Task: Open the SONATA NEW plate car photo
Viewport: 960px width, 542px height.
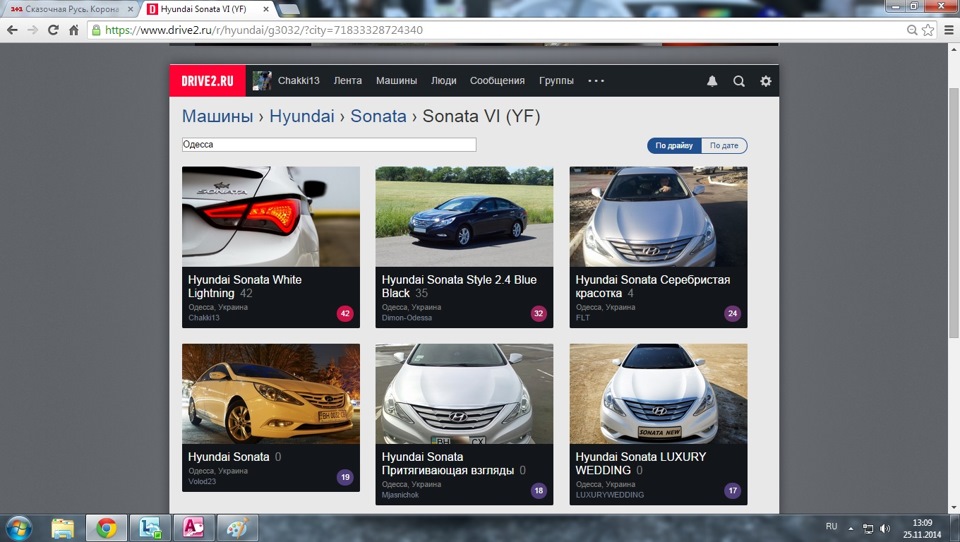Action: (658, 394)
